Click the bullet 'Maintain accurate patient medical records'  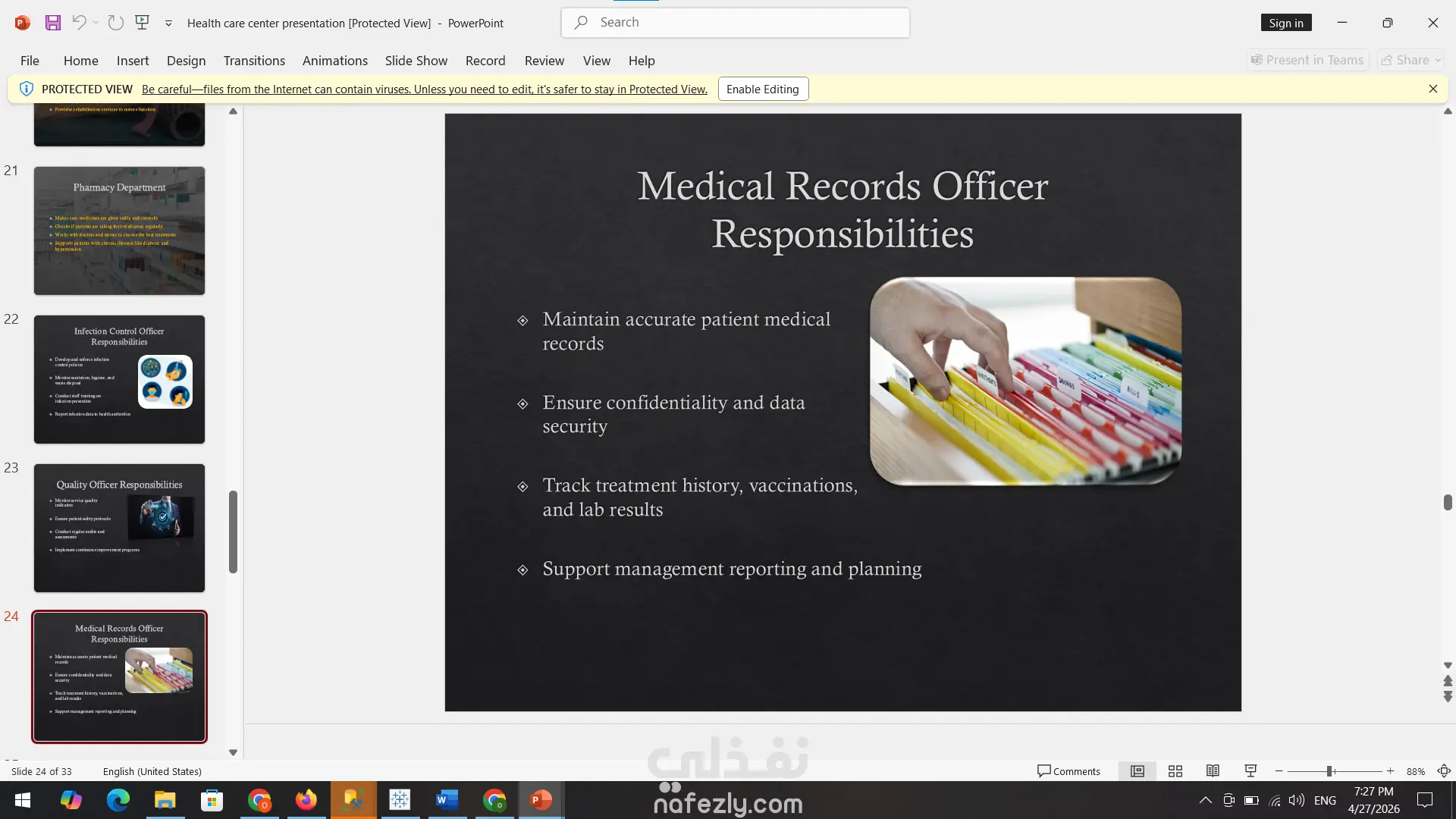(686, 331)
